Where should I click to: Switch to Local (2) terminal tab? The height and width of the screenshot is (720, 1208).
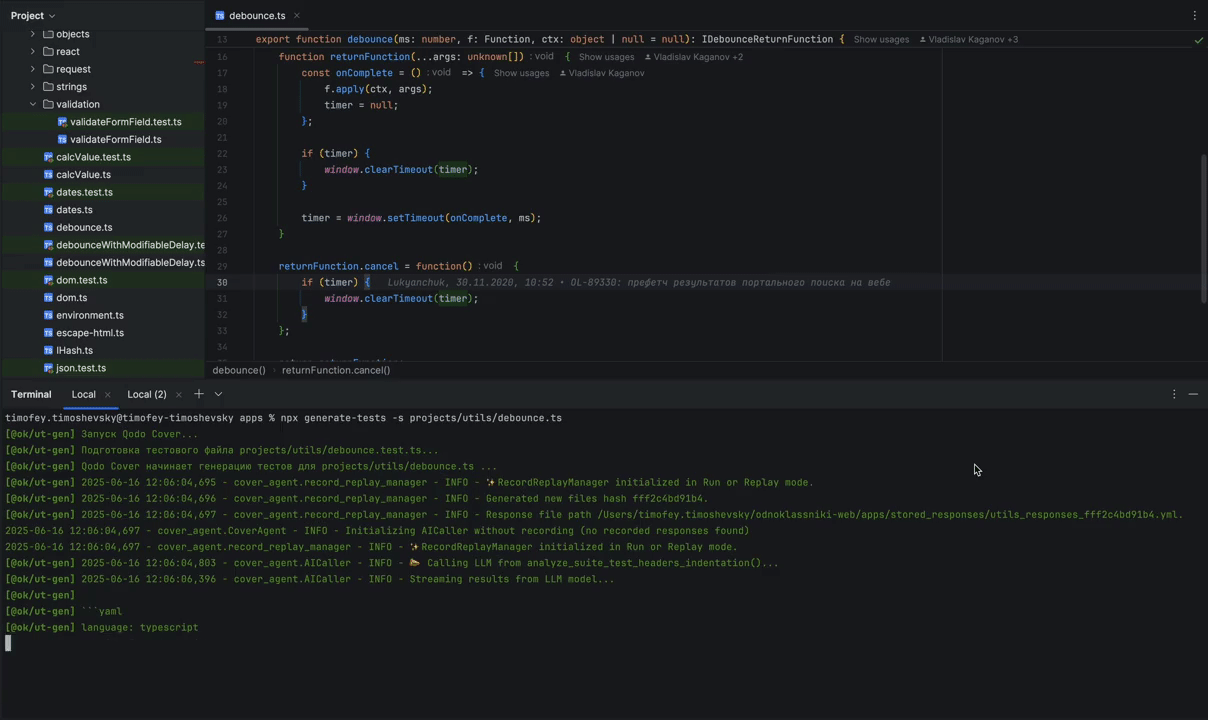pos(146,394)
